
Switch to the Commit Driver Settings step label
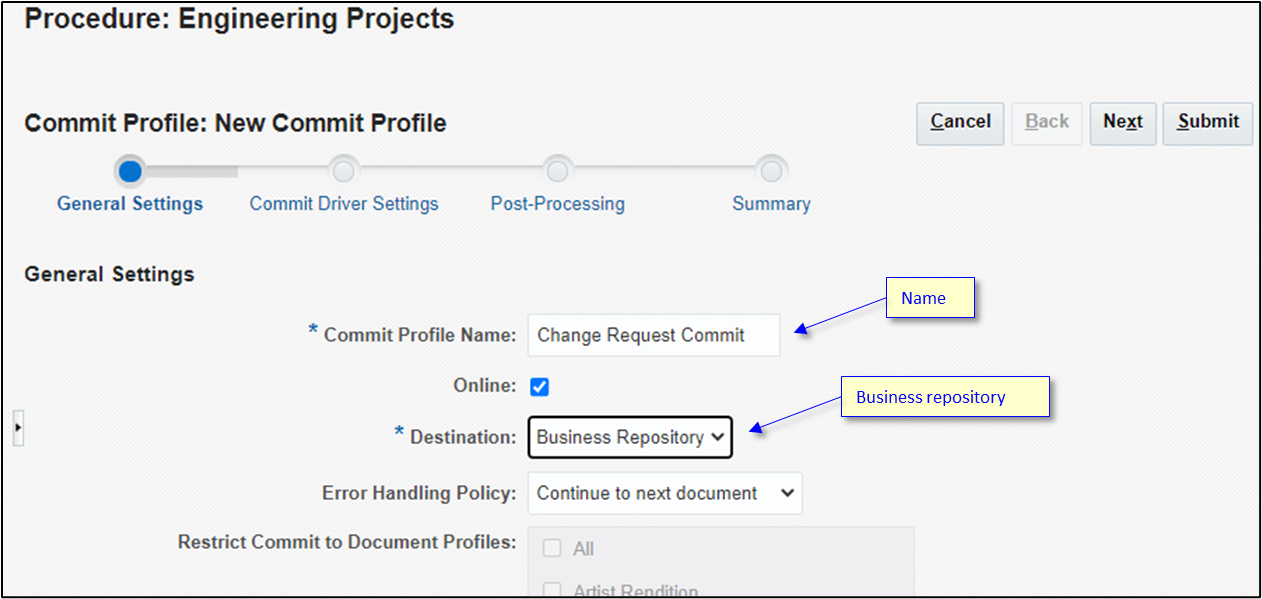click(344, 203)
